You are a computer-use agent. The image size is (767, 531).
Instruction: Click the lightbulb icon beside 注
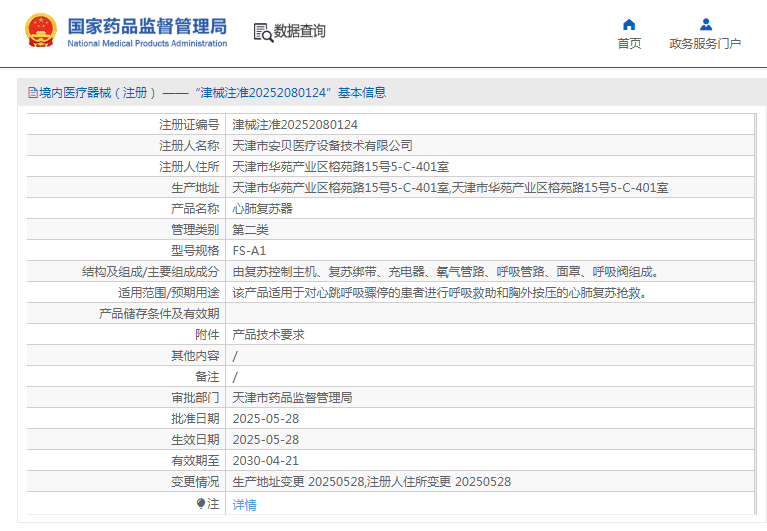[201, 503]
